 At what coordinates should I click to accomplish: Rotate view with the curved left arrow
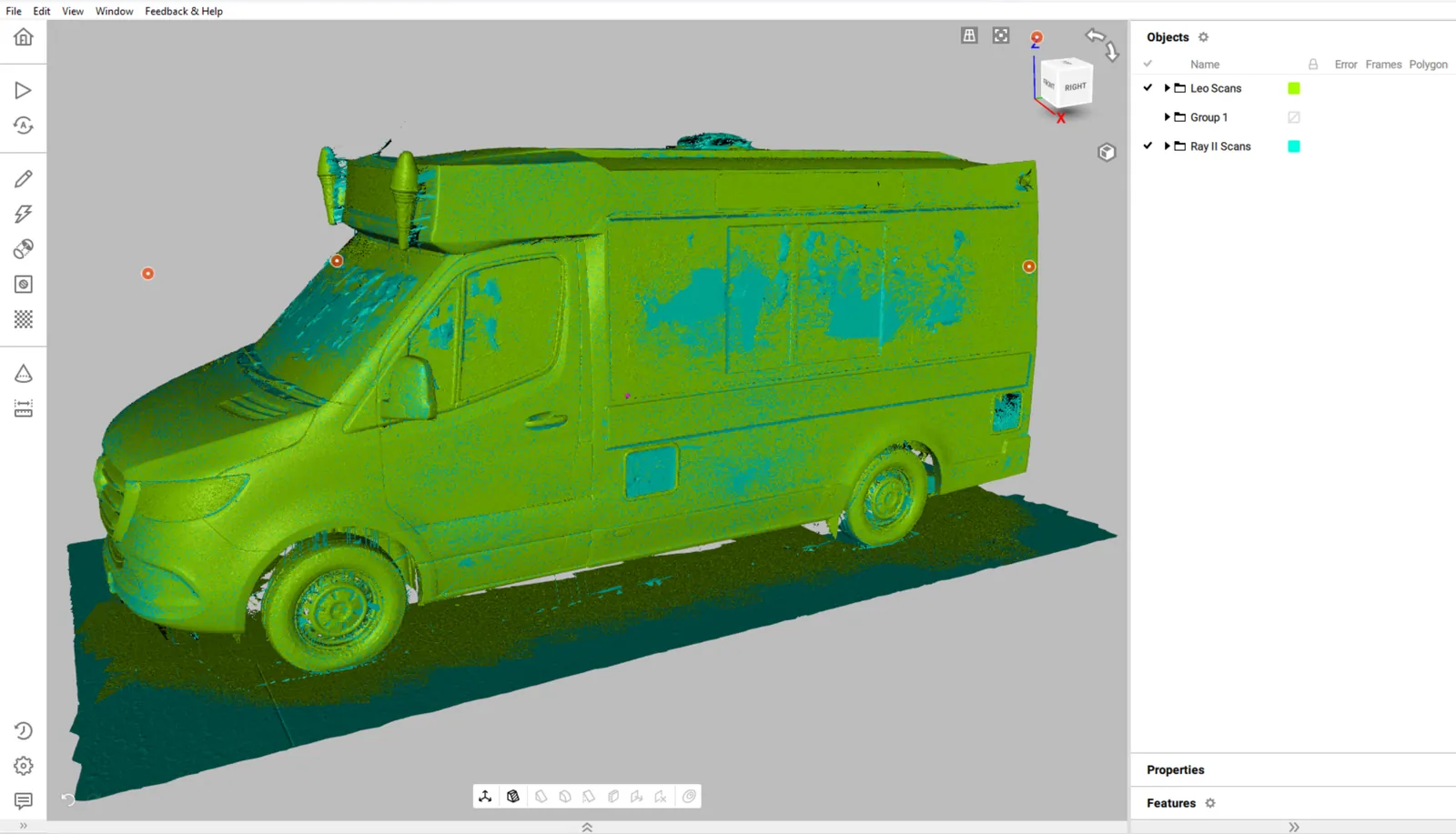pos(1095,35)
